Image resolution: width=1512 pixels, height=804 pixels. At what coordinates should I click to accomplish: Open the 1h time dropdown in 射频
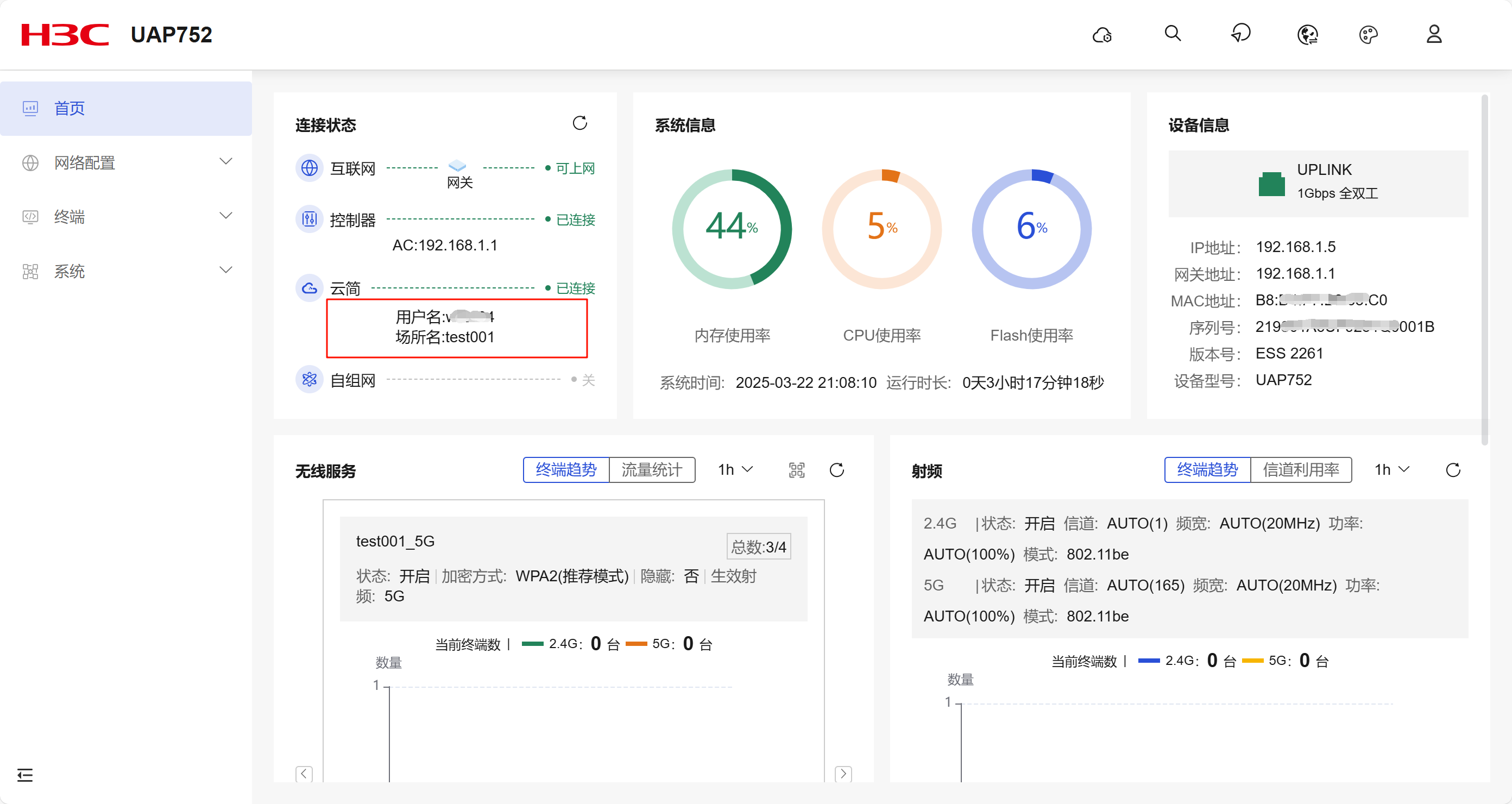tap(1391, 470)
